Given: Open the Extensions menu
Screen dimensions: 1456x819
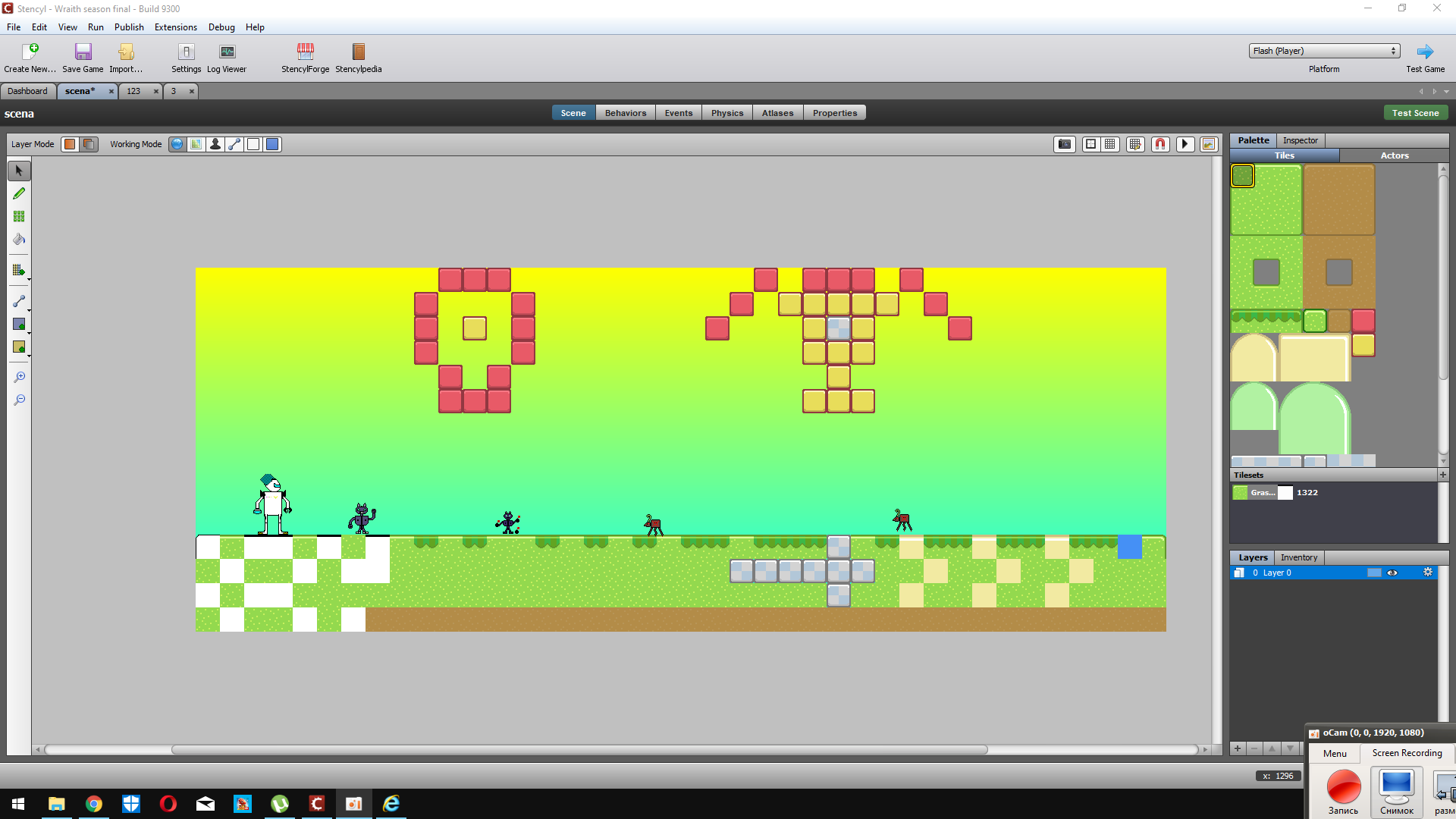Looking at the screenshot, I should (175, 27).
